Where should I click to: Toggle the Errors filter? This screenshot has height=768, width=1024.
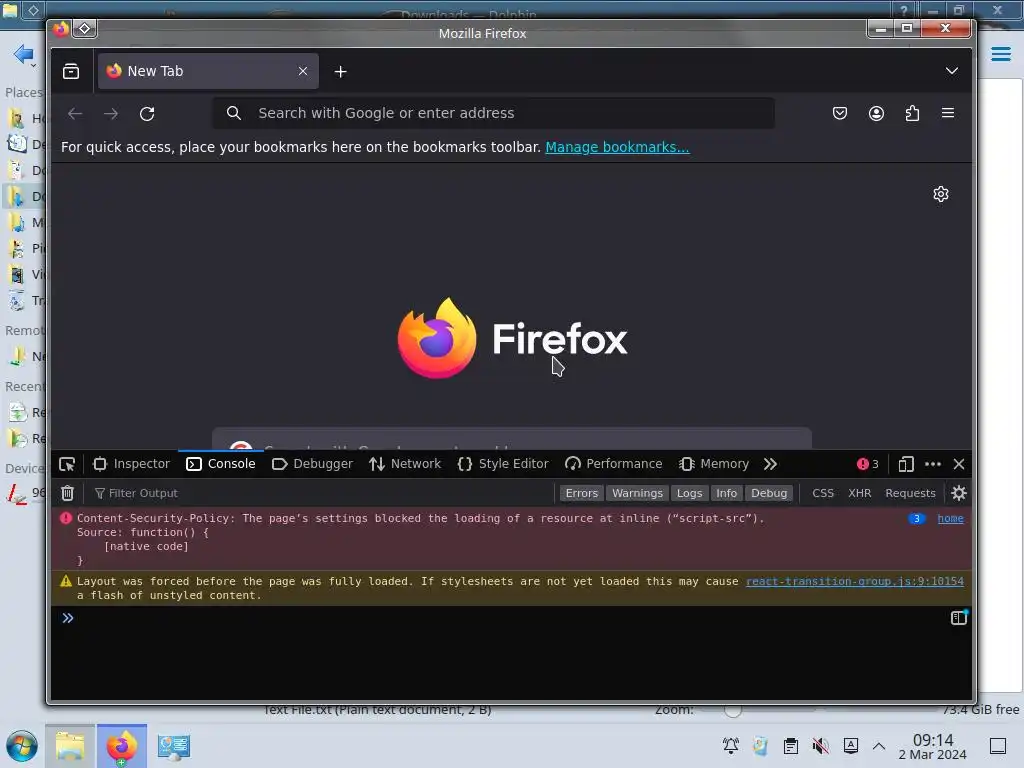[x=581, y=493]
